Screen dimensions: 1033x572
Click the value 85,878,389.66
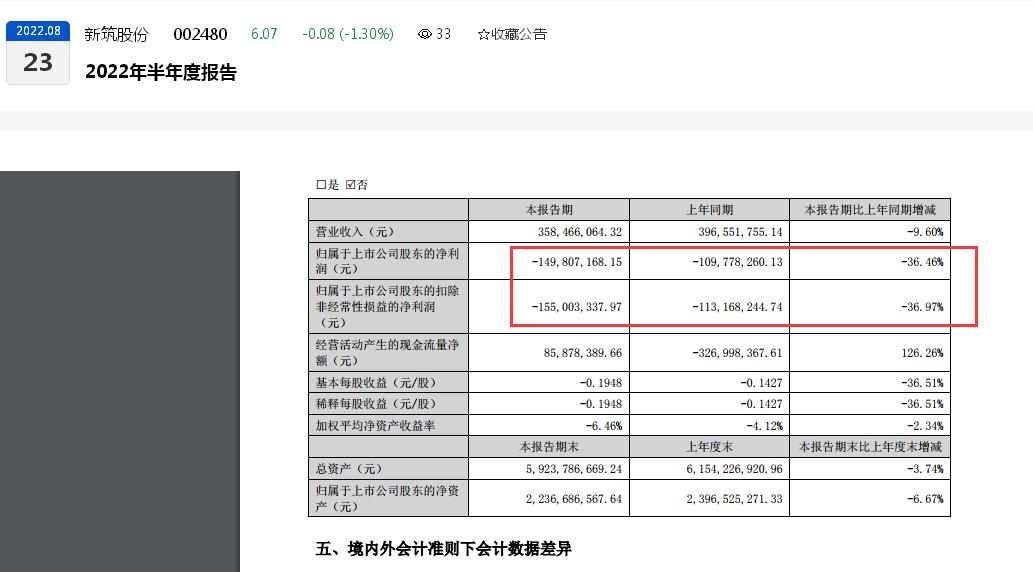coord(583,353)
